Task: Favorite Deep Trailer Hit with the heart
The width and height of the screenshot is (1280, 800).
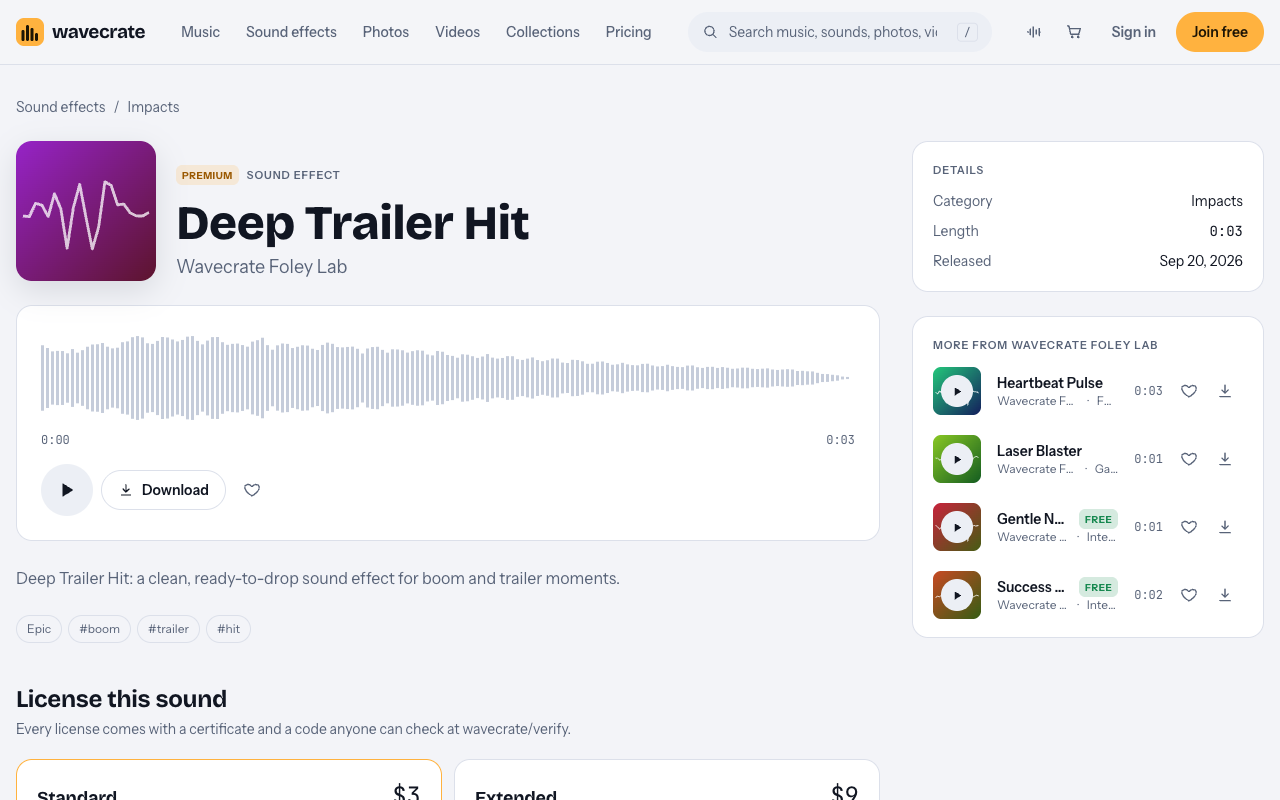Action: pyautogui.click(x=252, y=490)
